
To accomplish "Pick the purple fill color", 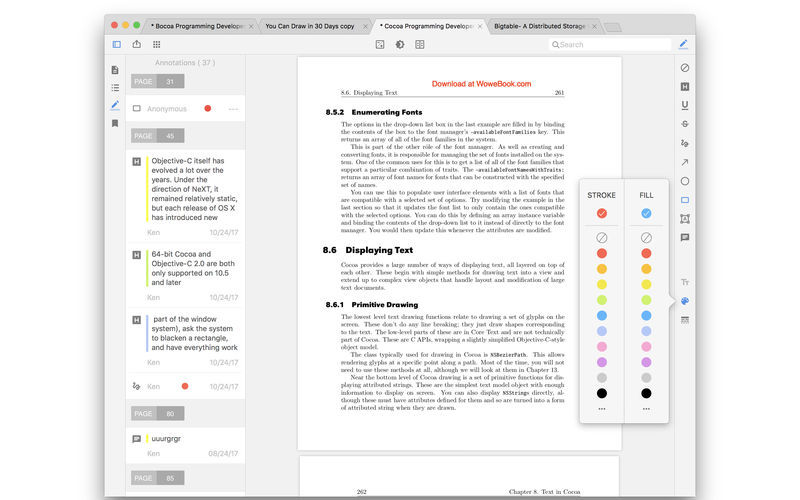I will (646, 362).
